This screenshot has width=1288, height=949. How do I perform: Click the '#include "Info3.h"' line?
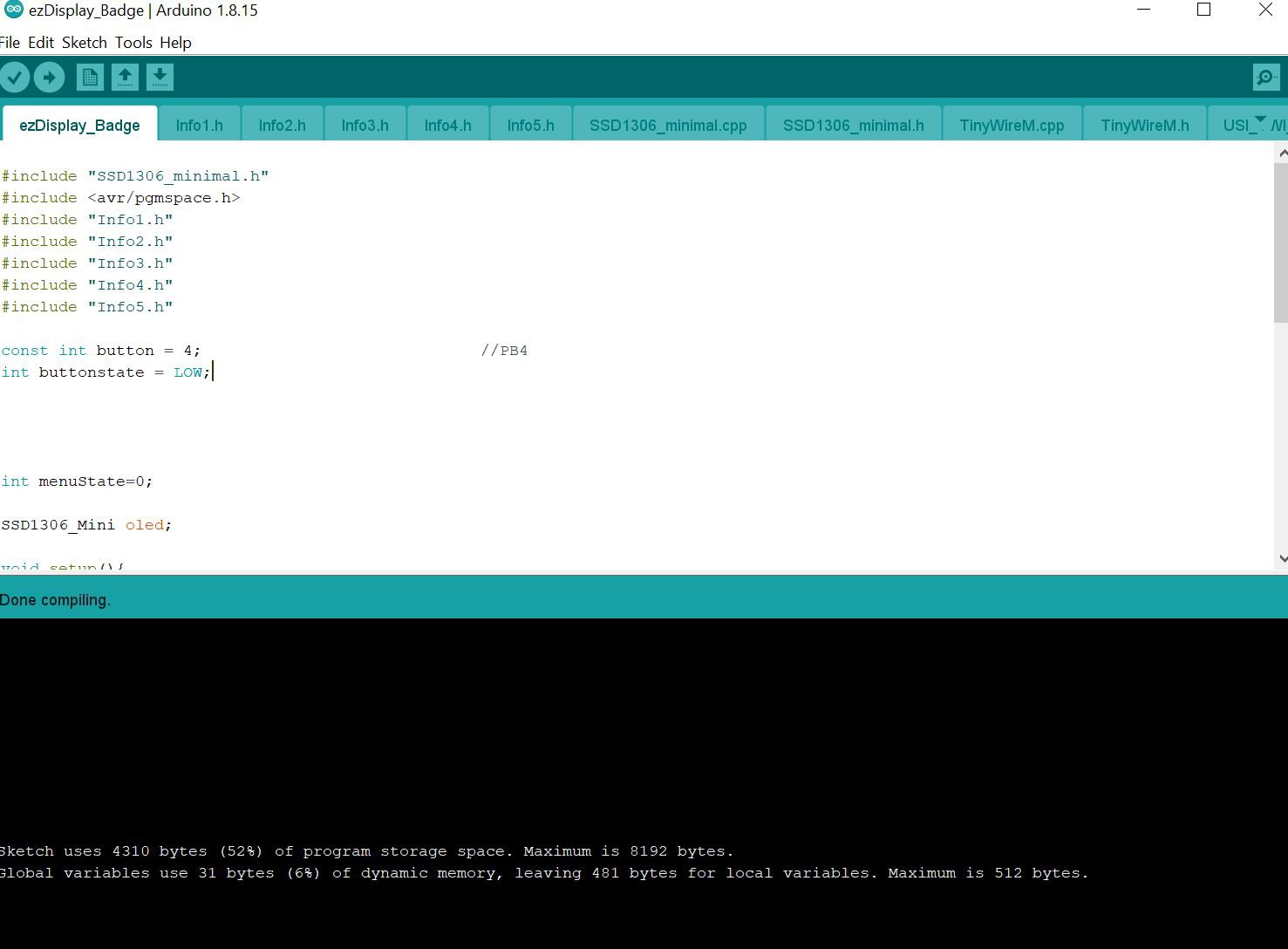tap(87, 263)
